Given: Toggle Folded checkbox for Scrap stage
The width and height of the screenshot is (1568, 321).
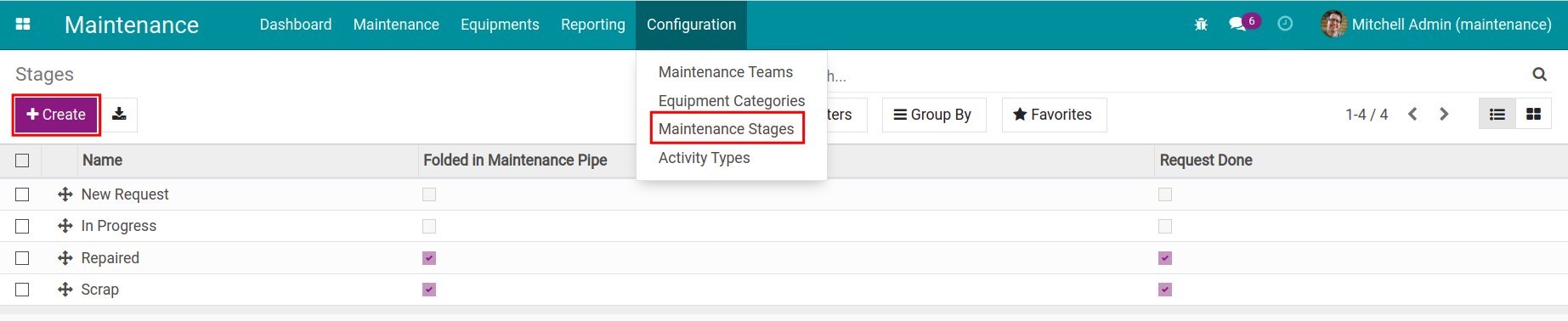Looking at the screenshot, I should (429, 290).
